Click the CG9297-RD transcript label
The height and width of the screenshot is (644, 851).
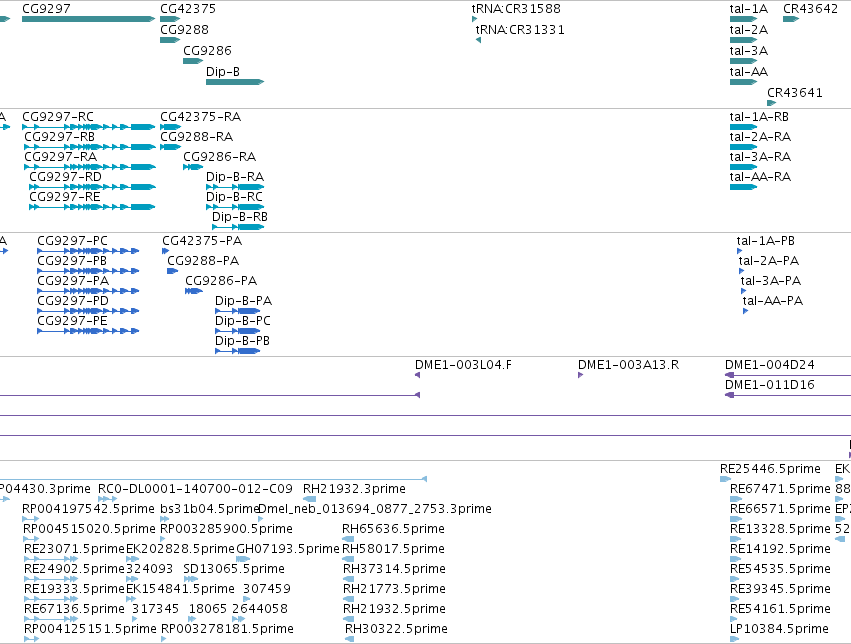pyautogui.click(x=66, y=177)
